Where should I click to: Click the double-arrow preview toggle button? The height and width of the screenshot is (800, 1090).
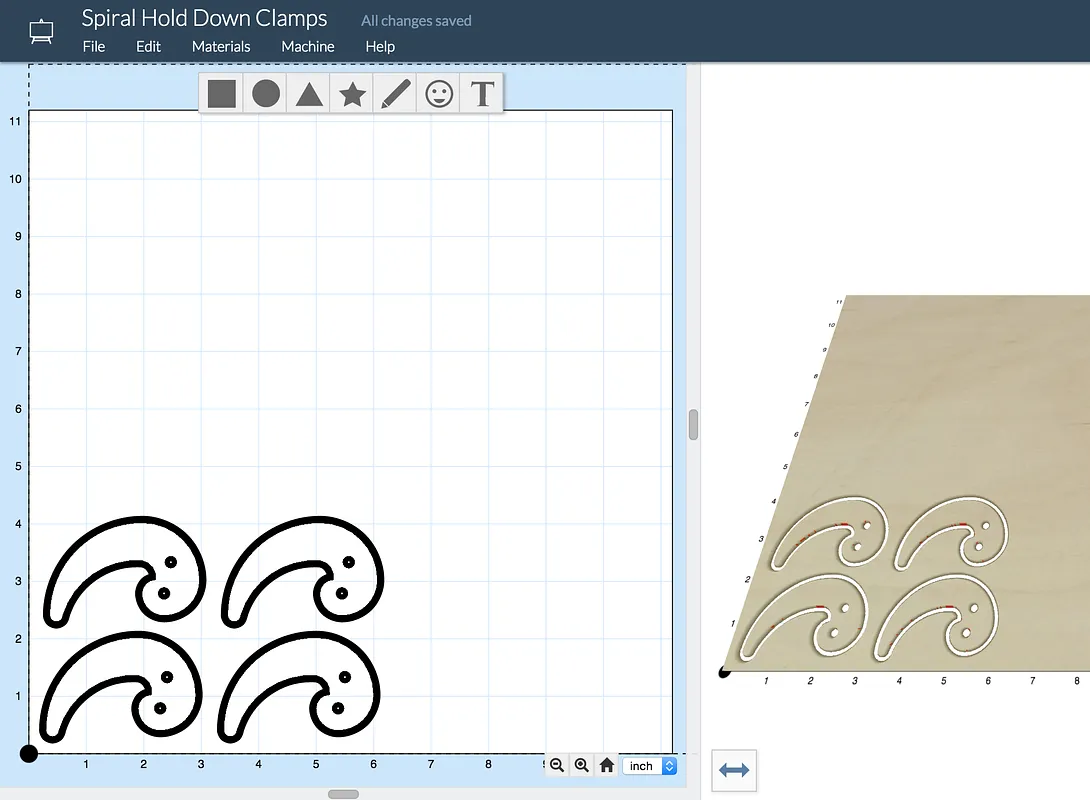click(x=734, y=770)
